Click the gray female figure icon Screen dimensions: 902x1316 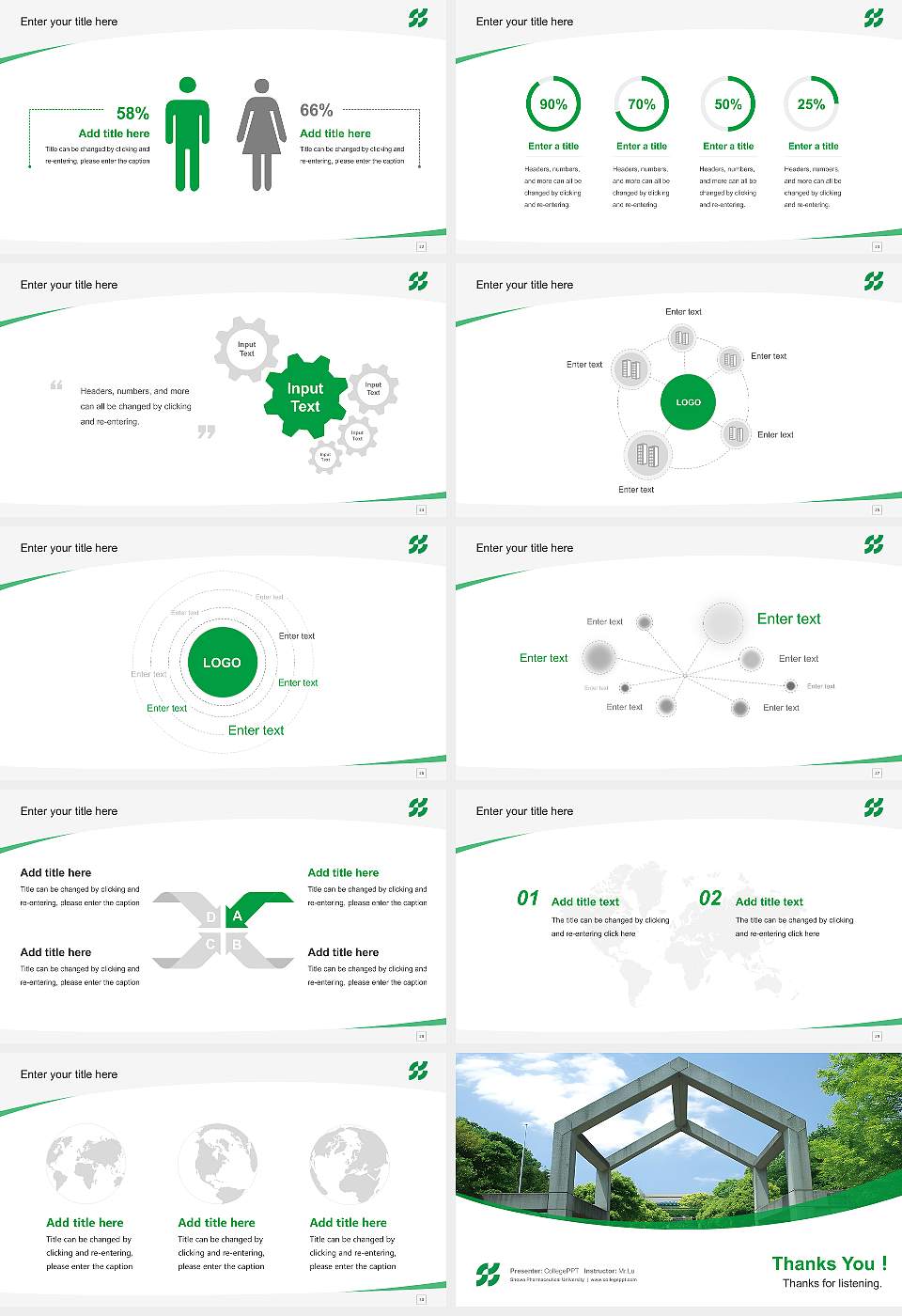(261, 134)
